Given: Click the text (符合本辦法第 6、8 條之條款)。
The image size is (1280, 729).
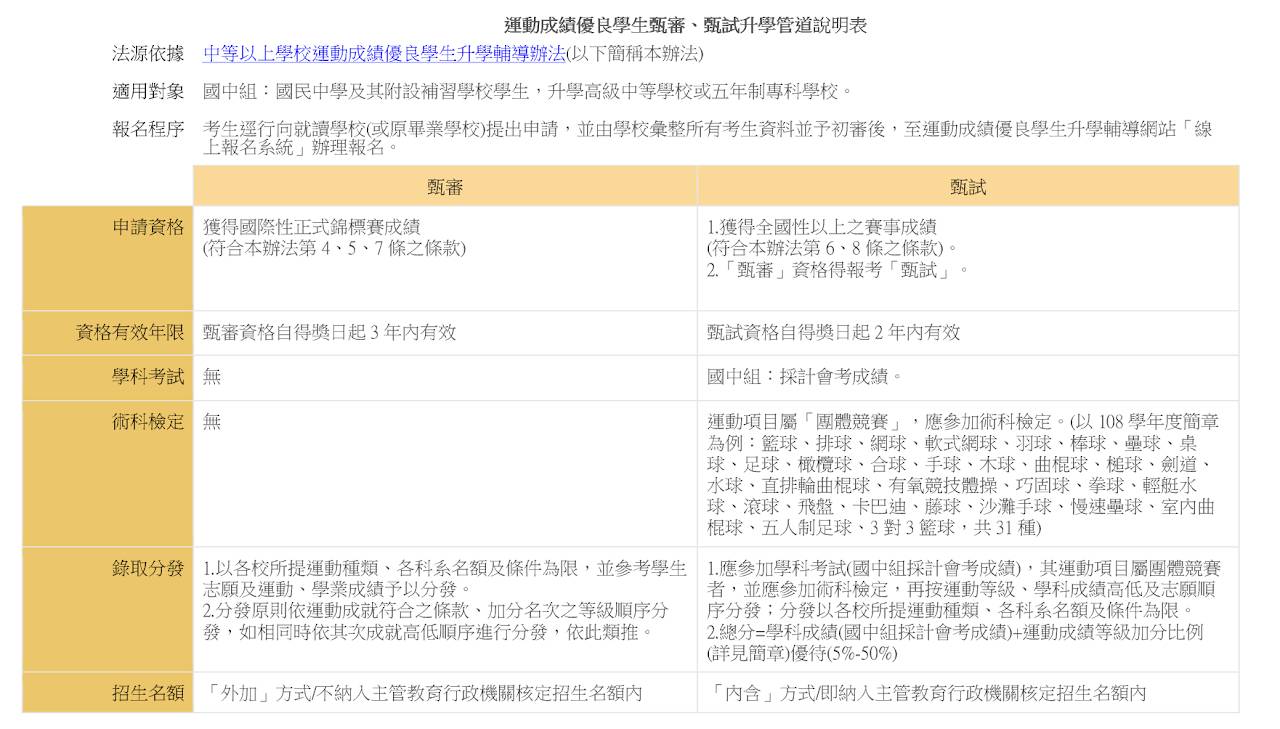Looking at the screenshot, I should coord(832,249).
